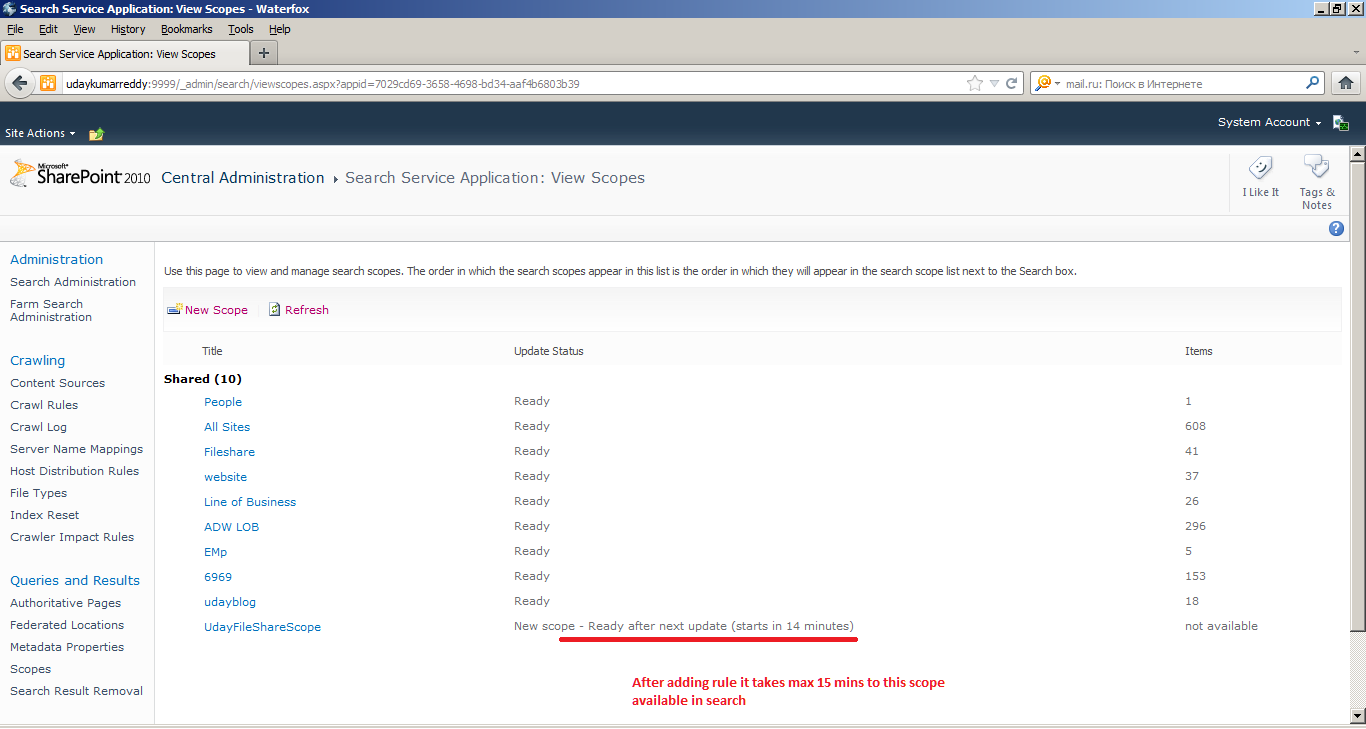Open the History menu
Viewport: 1366px width, 729px height.
(128, 29)
